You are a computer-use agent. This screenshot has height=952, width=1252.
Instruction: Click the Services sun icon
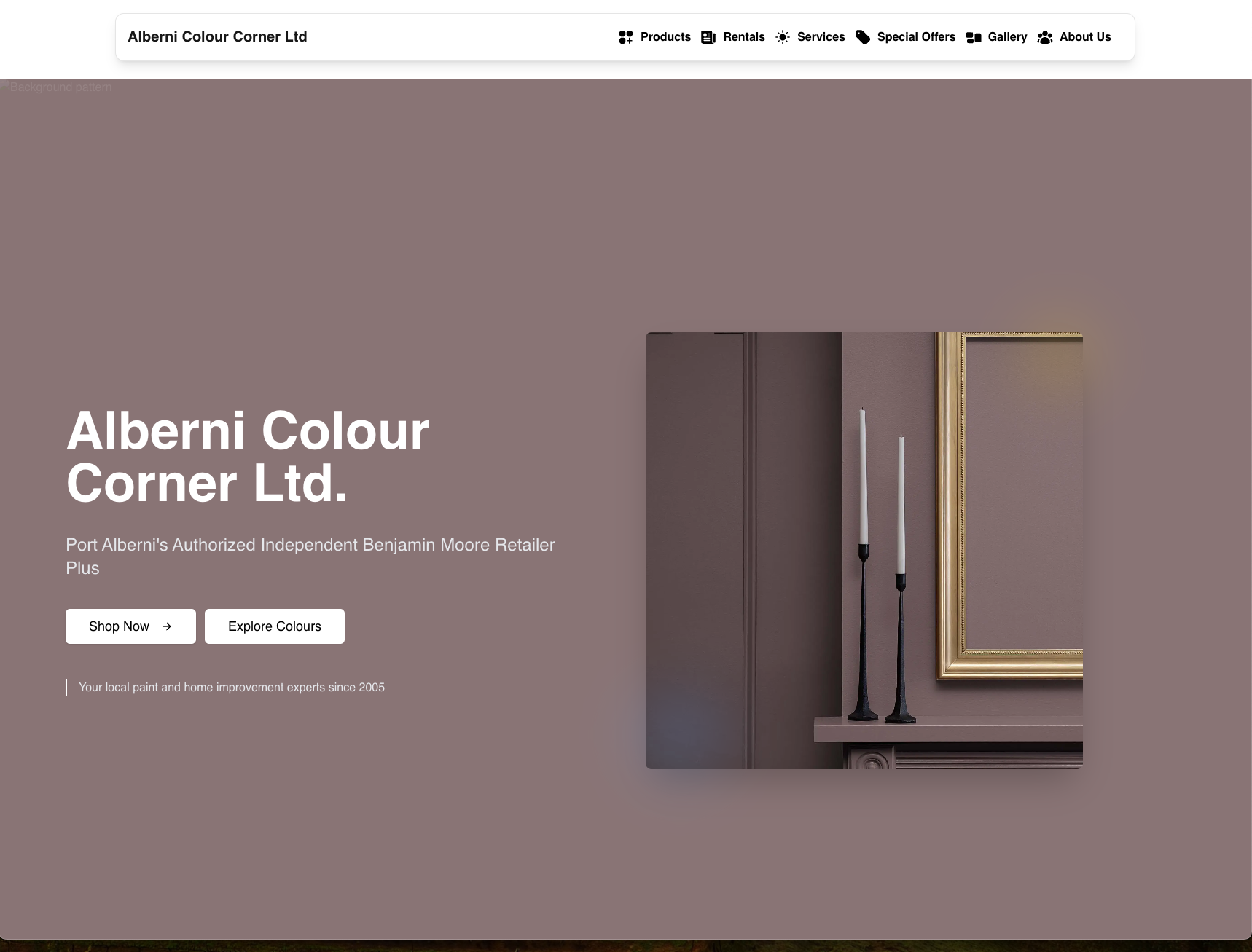click(x=783, y=37)
